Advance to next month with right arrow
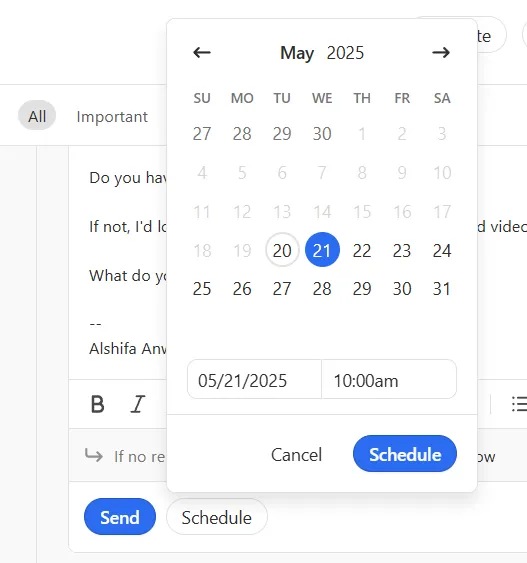 click(441, 52)
